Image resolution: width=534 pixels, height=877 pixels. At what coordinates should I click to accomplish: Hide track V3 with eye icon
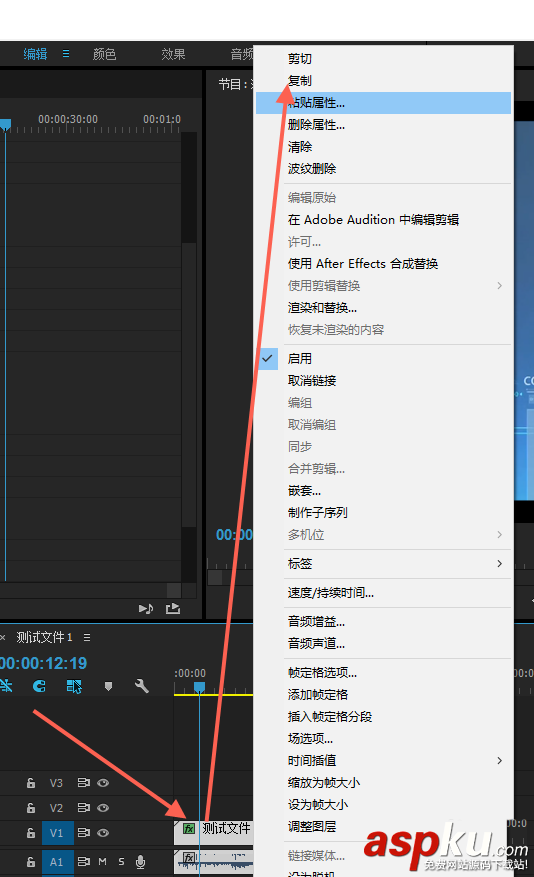(x=103, y=783)
